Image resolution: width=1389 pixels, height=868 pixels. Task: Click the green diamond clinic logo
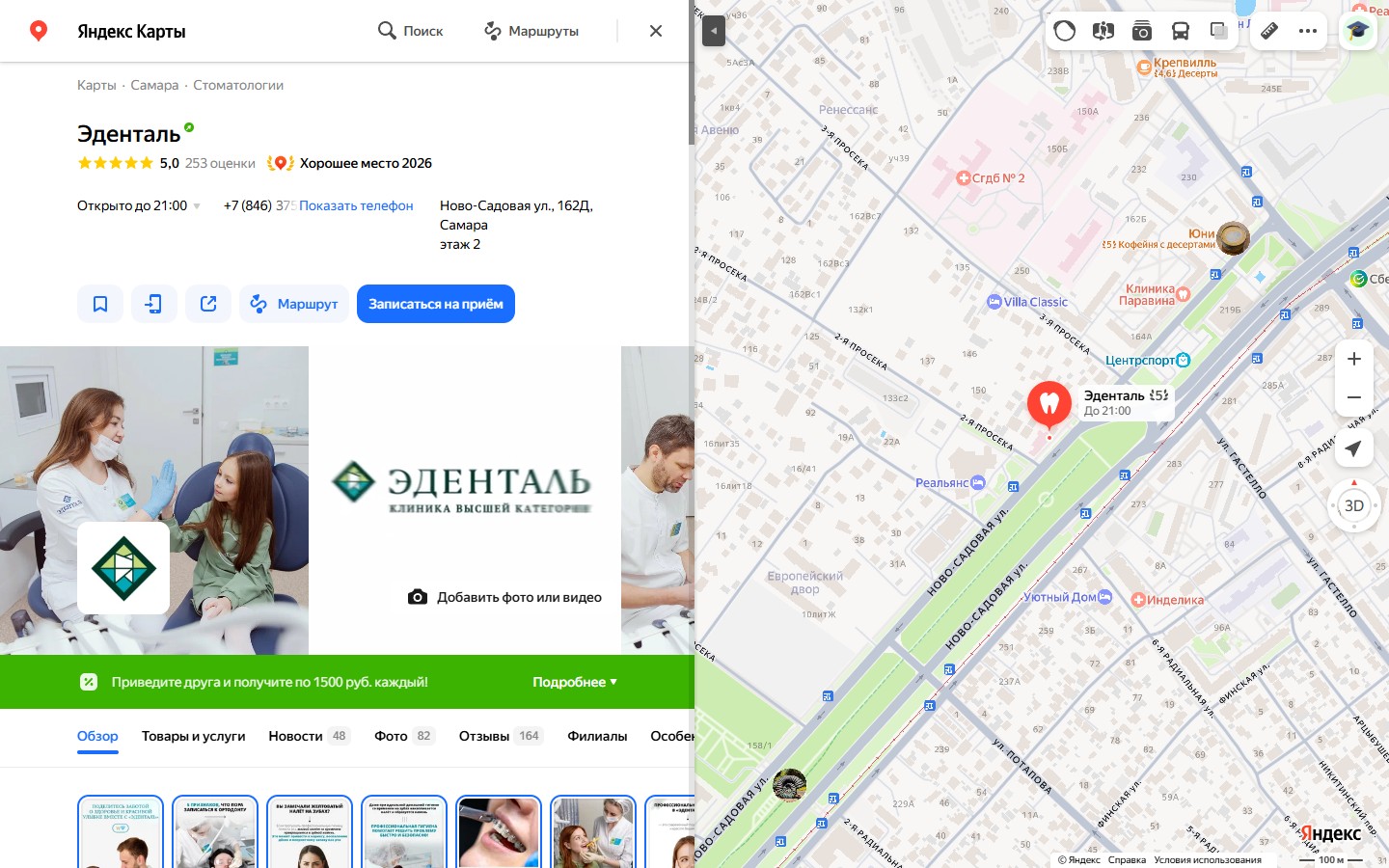(x=123, y=568)
